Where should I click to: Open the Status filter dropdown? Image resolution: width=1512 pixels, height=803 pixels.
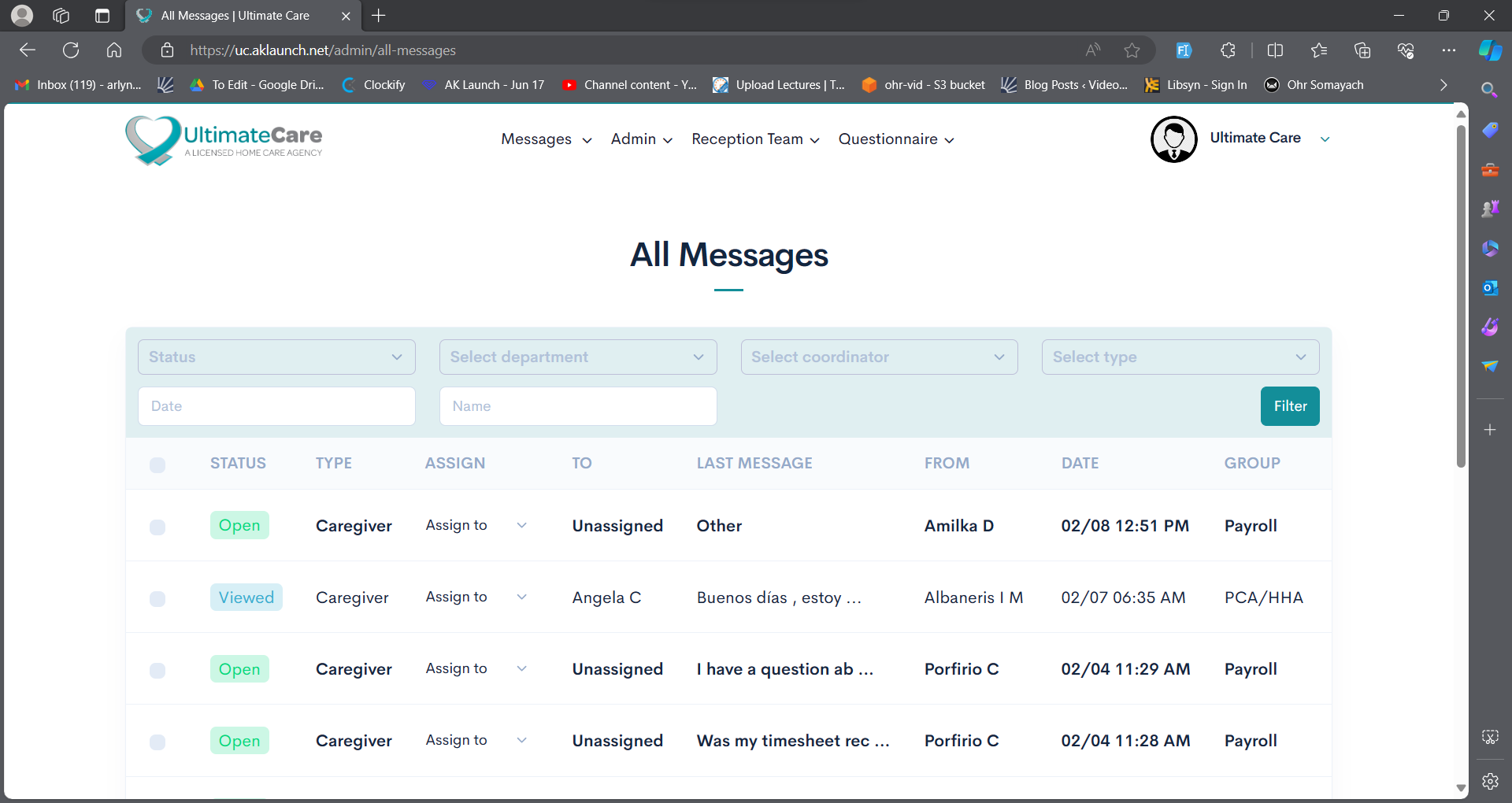[x=276, y=357]
